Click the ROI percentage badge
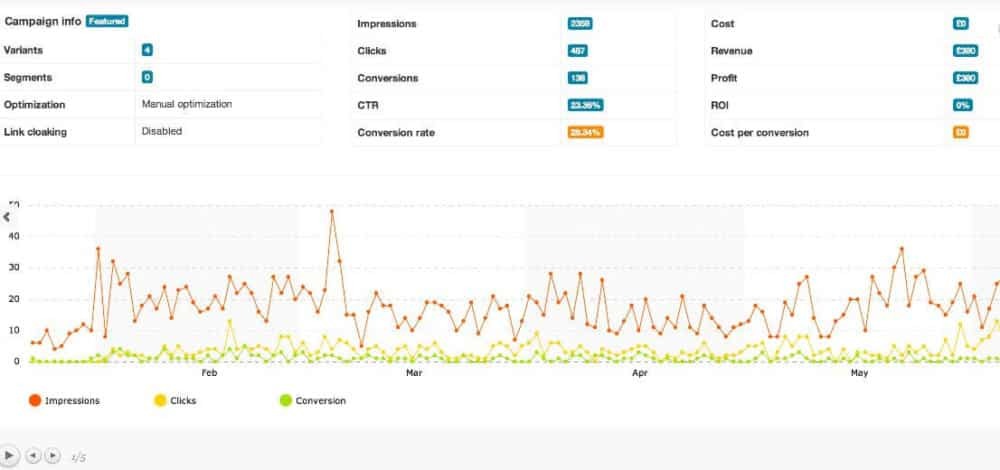 pyautogui.click(x=962, y=105)
